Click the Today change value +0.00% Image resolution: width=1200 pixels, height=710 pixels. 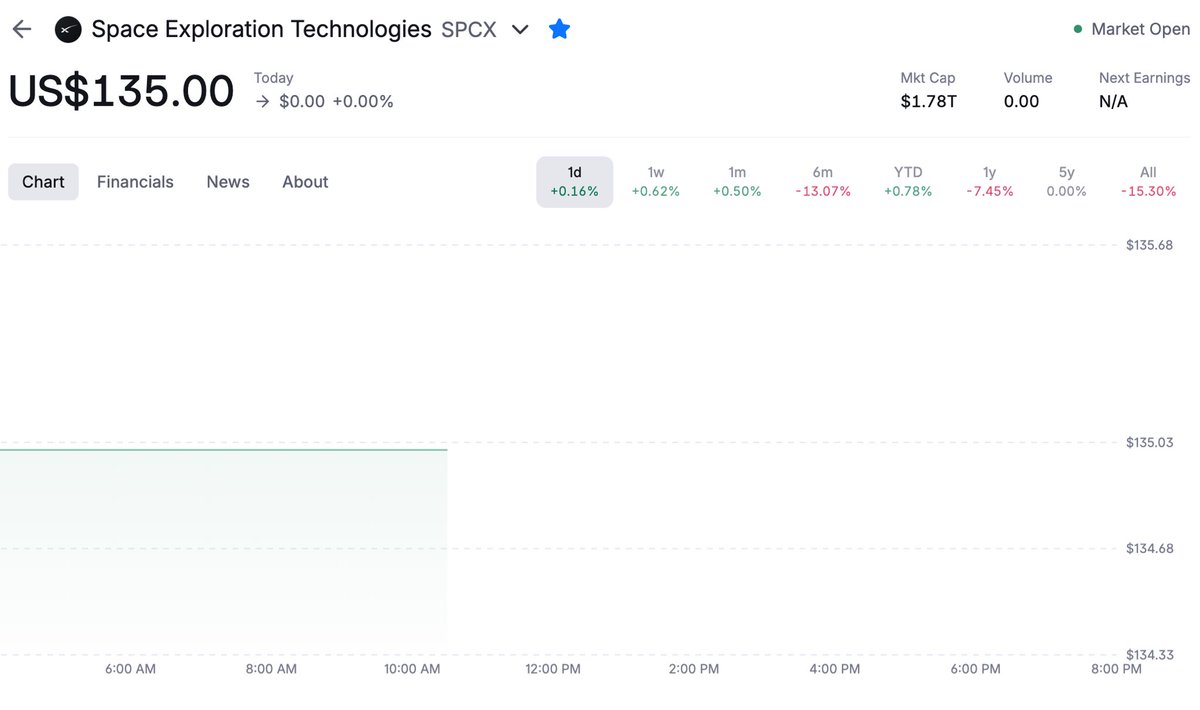363,101
